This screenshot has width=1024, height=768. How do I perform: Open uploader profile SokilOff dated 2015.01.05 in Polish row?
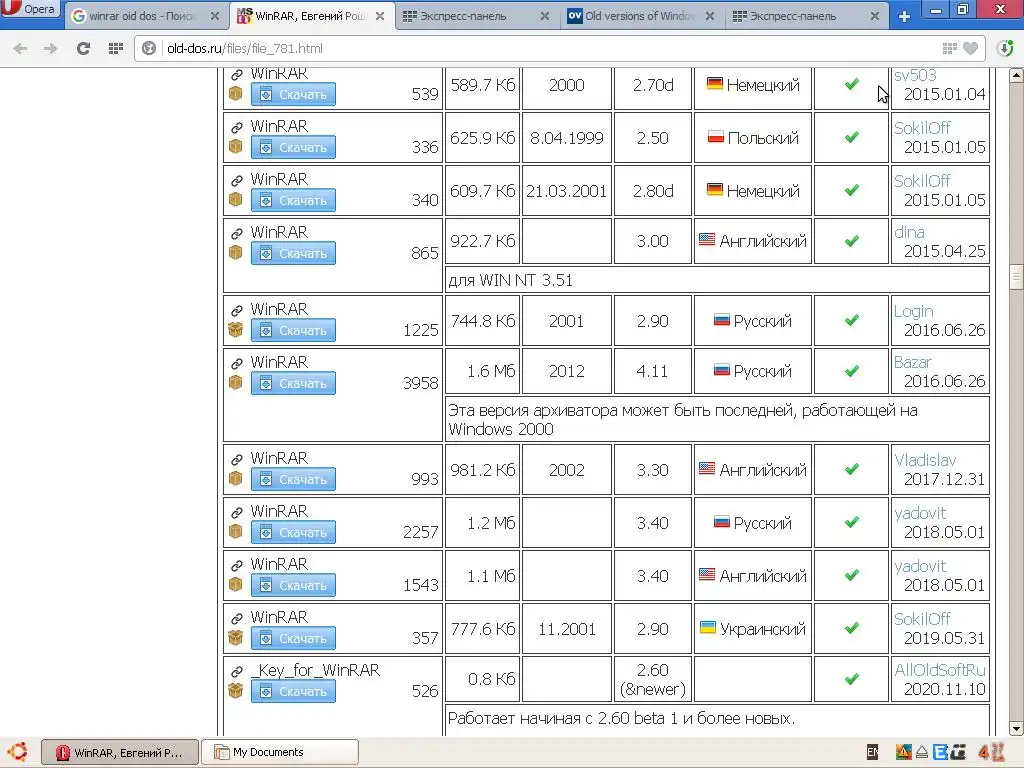(921, 128)
